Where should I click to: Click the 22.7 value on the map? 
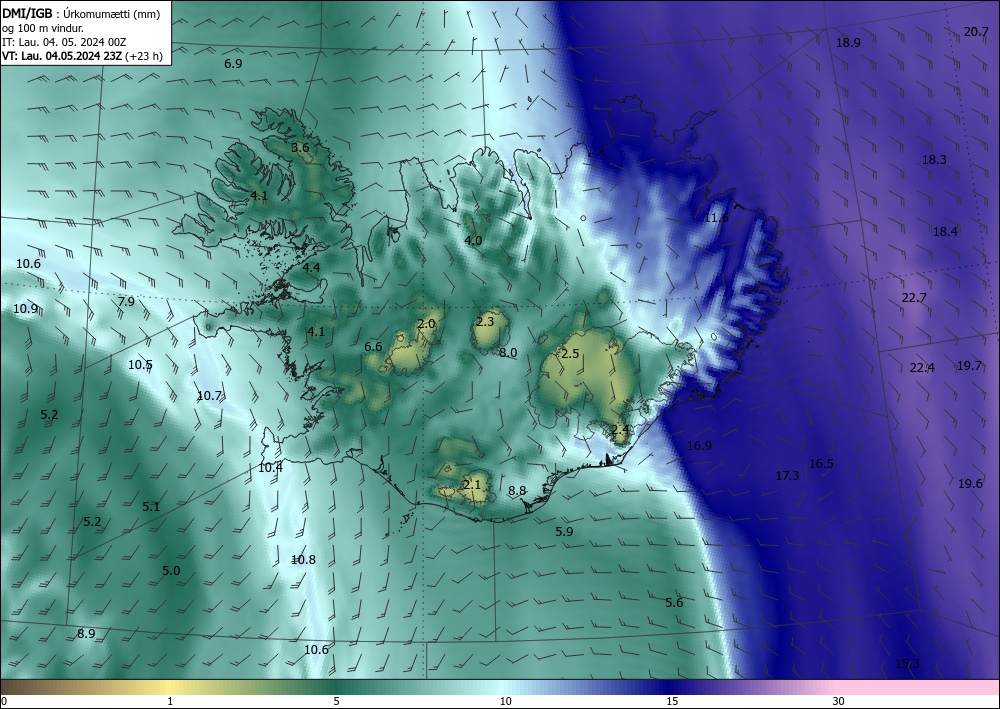tap(915, 298)
